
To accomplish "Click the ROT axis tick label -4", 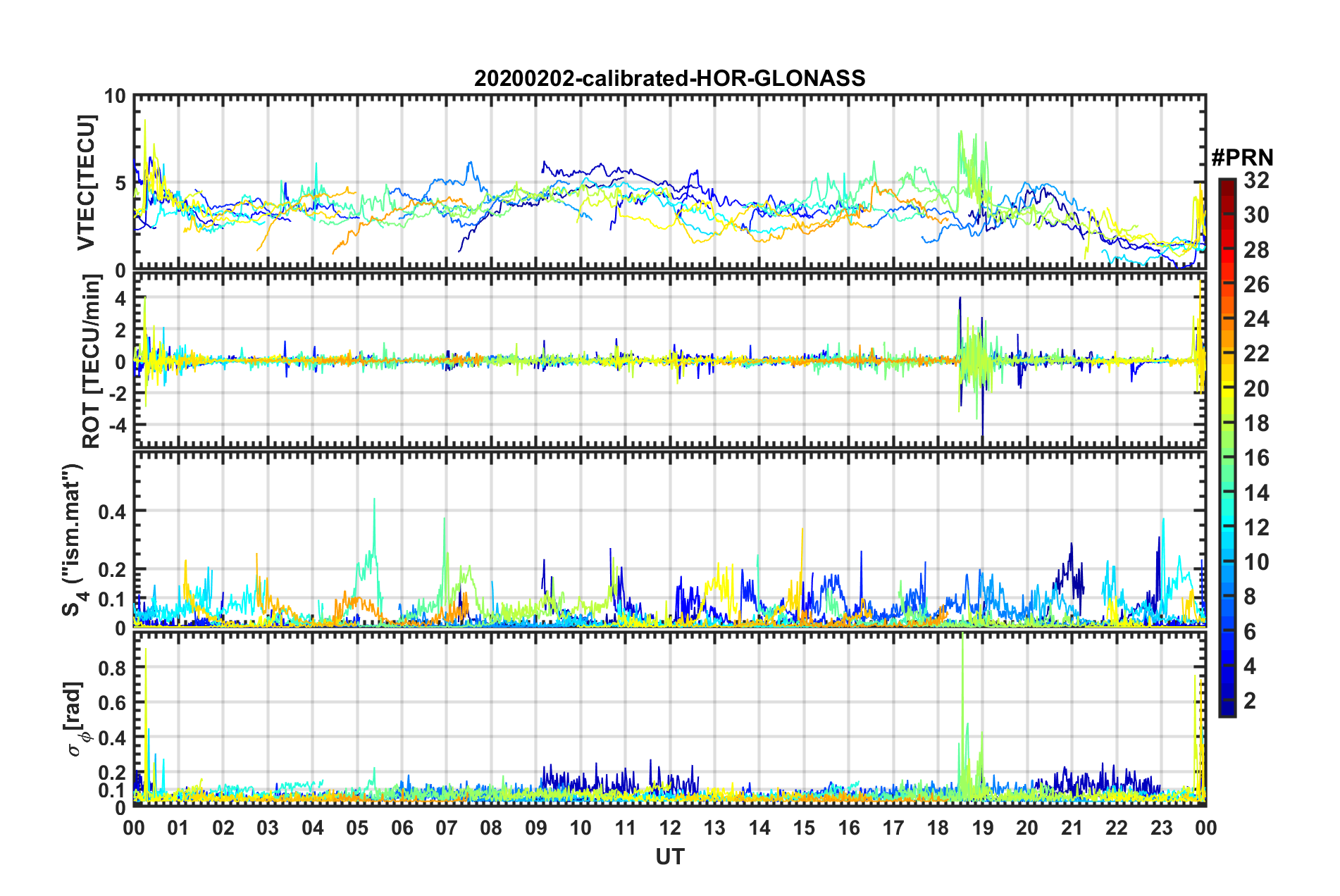I will point(117,425).
